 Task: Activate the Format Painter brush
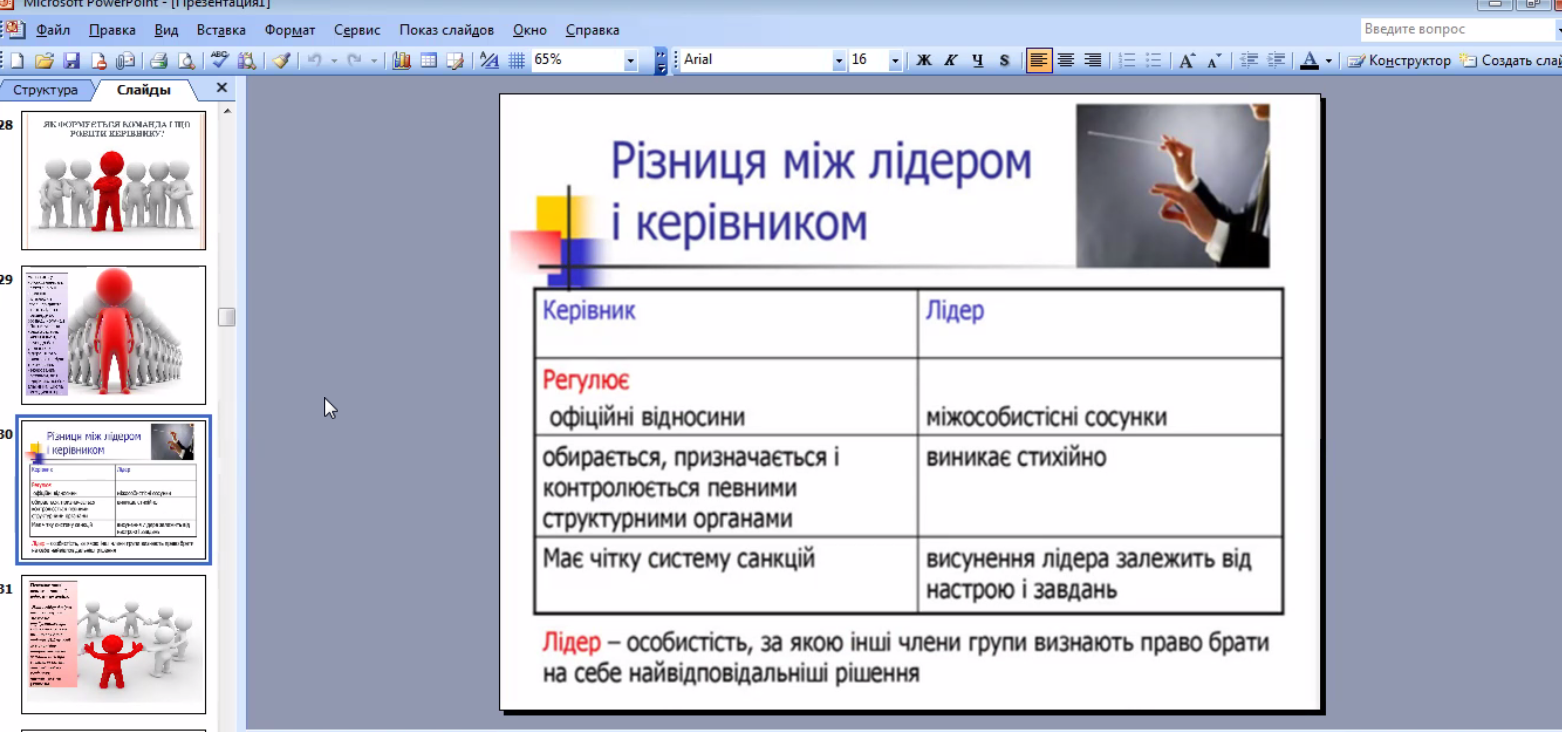(281, 61)
